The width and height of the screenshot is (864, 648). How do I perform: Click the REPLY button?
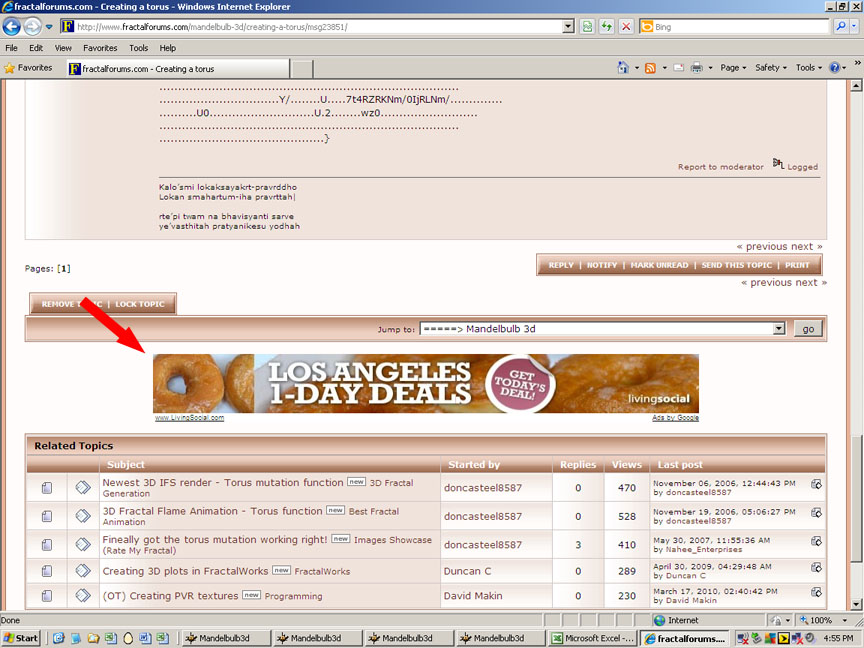click(x=561, y=265)
